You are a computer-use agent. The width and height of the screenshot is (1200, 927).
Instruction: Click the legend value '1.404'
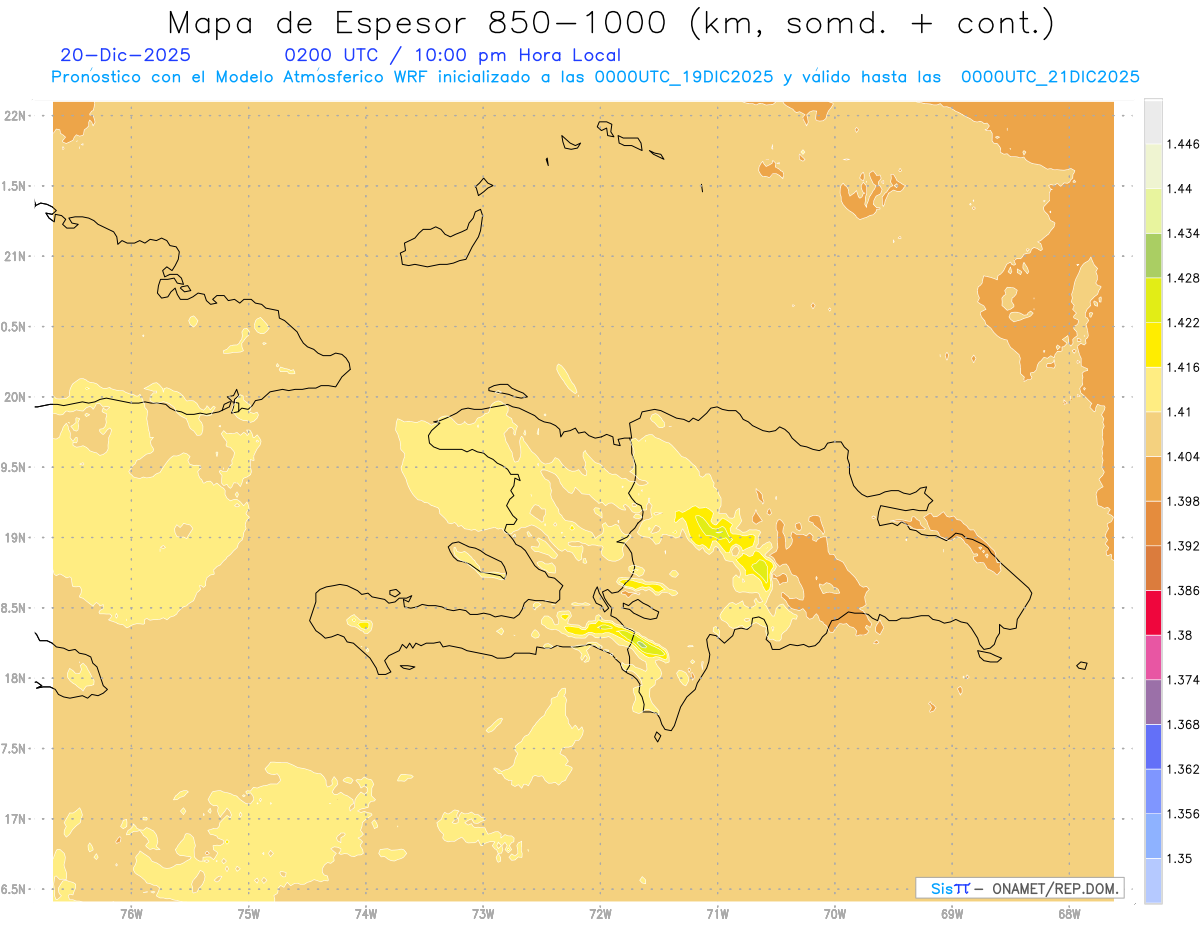coord(1182,456)
